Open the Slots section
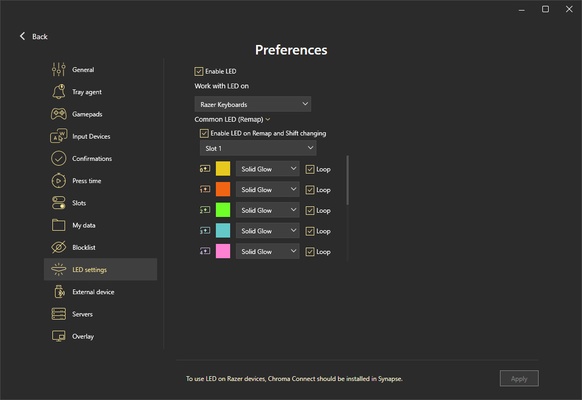Viewport: 582px width, 400px height. tap(100, 203)
